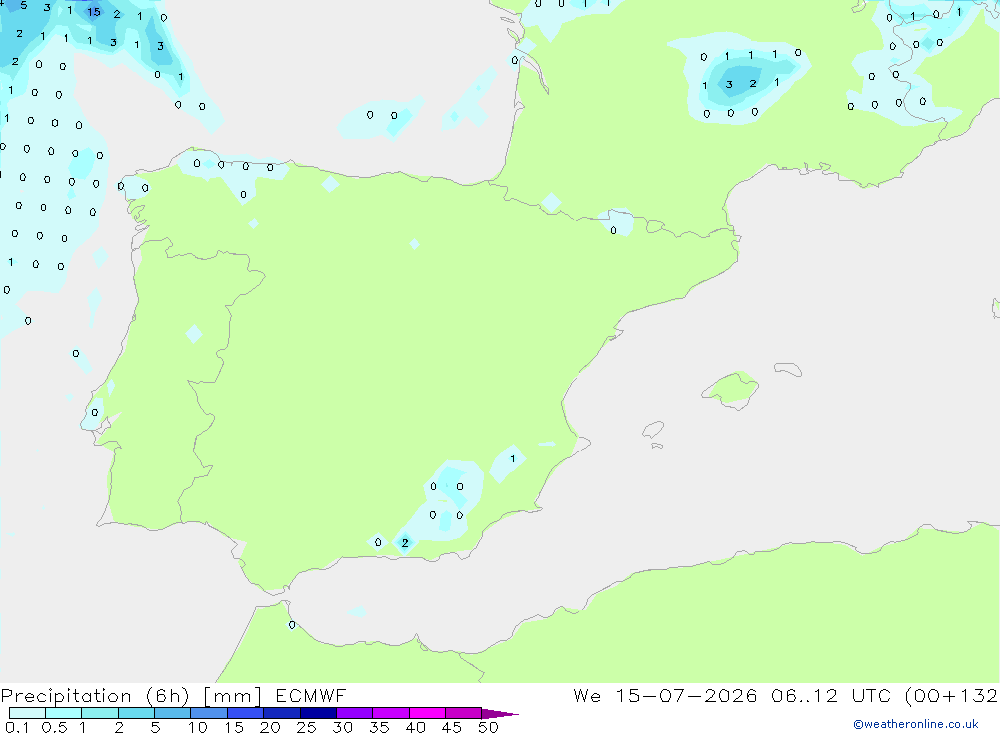Click the '3' value in southern France cell

729,84
